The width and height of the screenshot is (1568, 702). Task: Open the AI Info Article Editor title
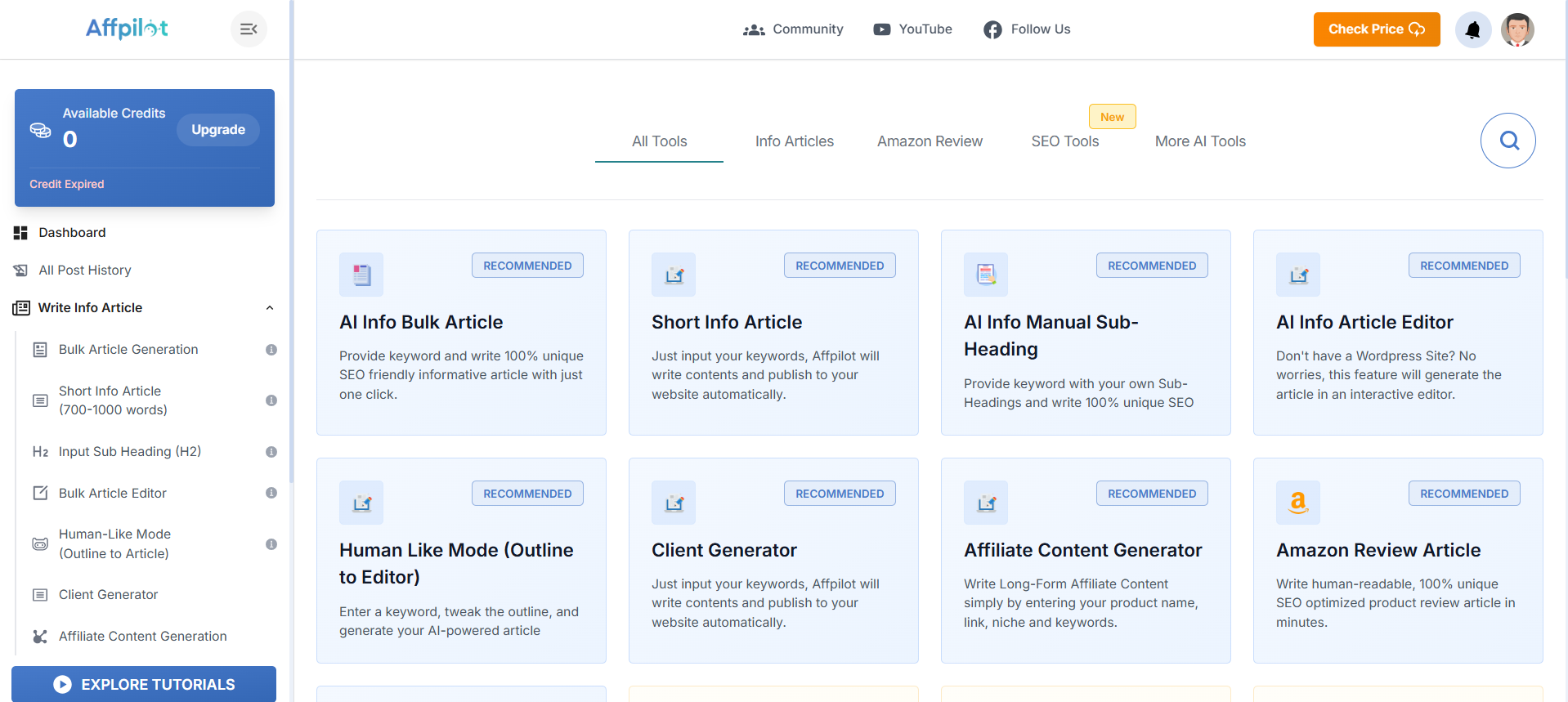[1364, 322]
